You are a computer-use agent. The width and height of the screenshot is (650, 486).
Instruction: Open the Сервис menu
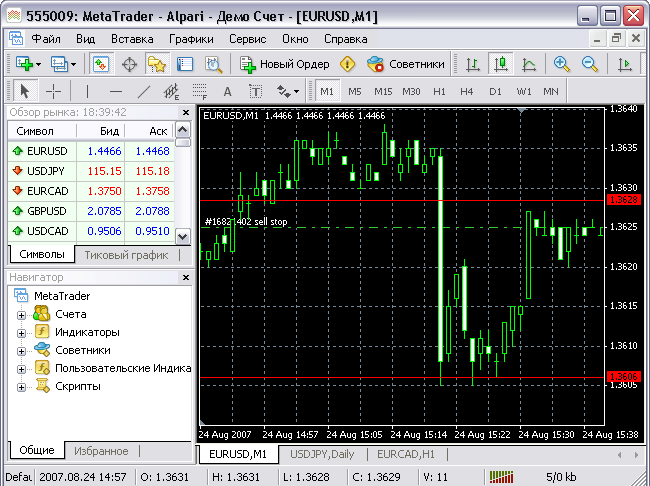(x=247, y=39)
